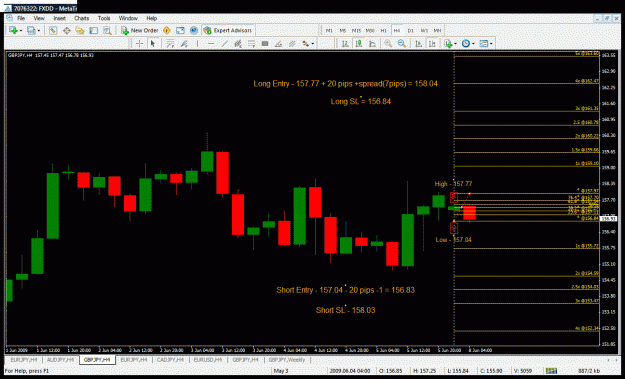
Task: Switch to the CADJPY,H4 chart tab
Action: [x=170, y=360]
